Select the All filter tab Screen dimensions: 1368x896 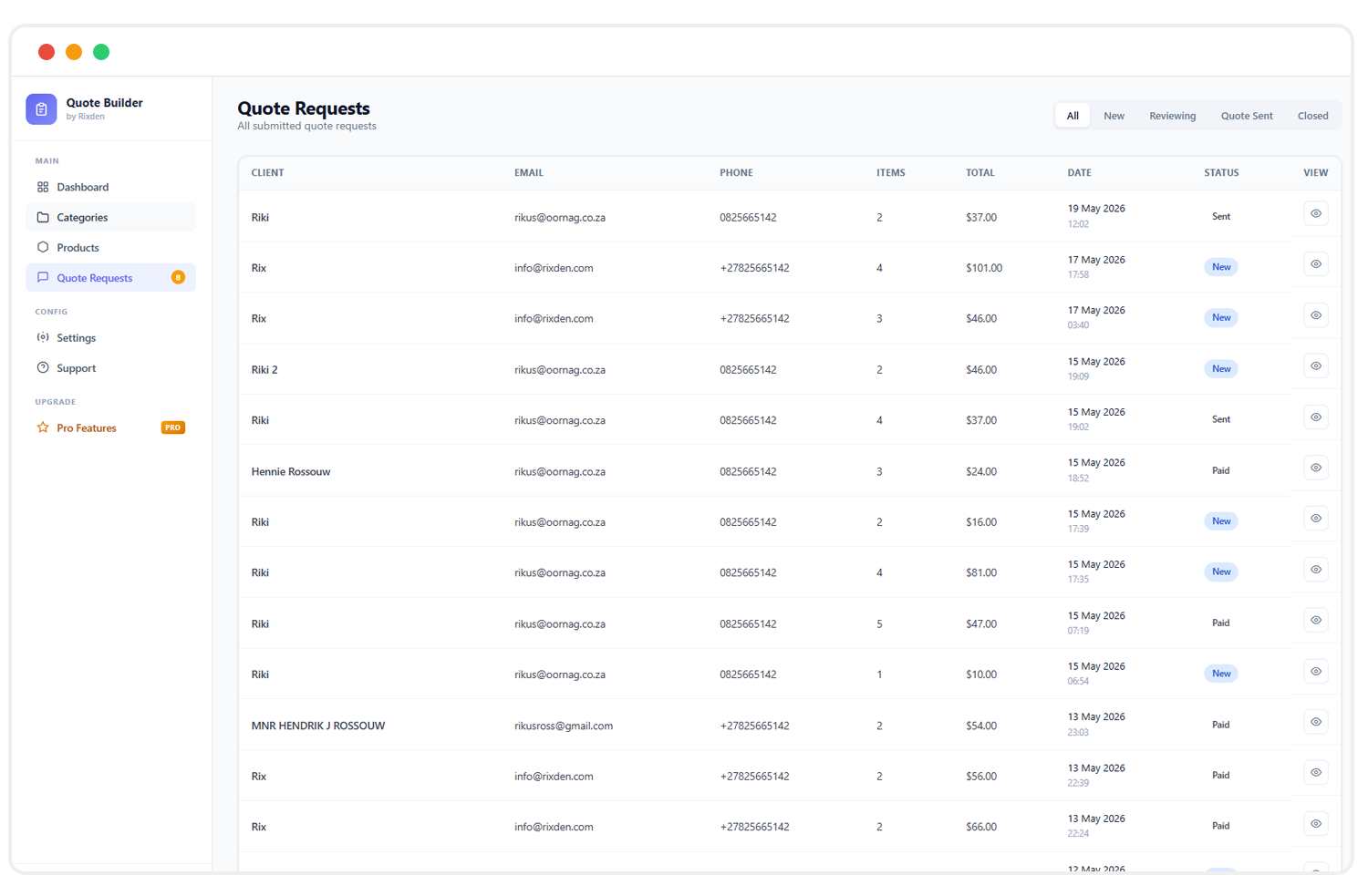(1073, 116)
